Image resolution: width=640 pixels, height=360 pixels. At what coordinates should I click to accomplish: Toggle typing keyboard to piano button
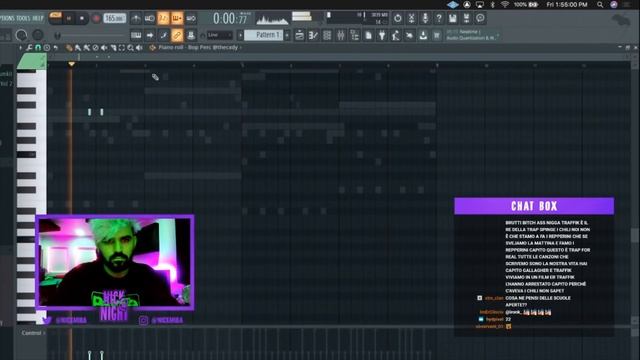coord(136,36)
